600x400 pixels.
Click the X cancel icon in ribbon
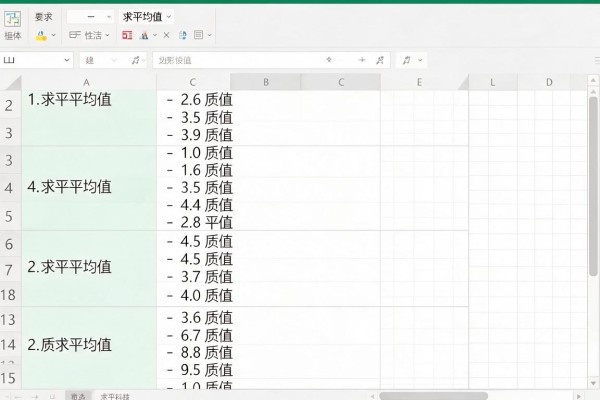point(166,35)
